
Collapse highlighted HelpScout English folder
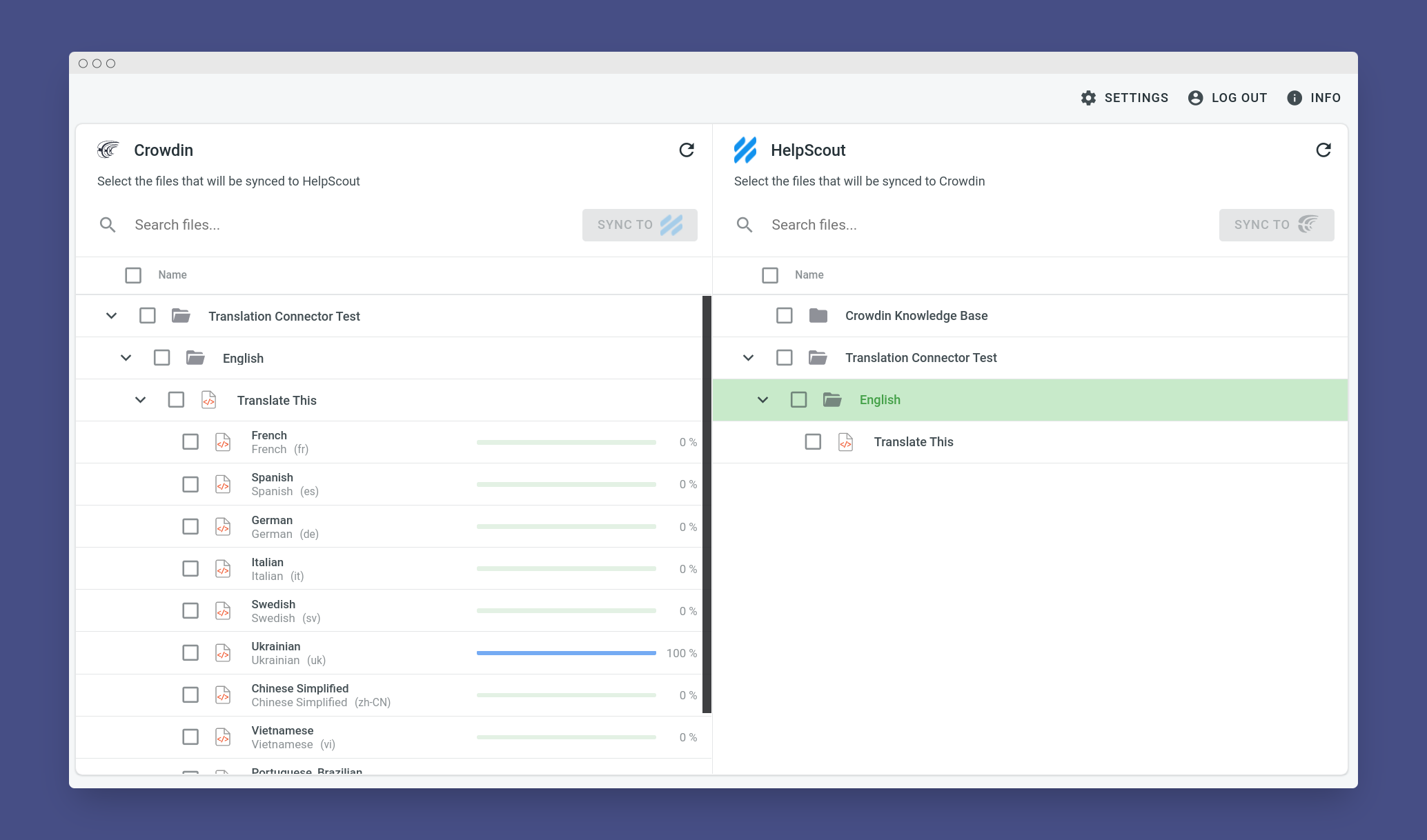point(762,400)
